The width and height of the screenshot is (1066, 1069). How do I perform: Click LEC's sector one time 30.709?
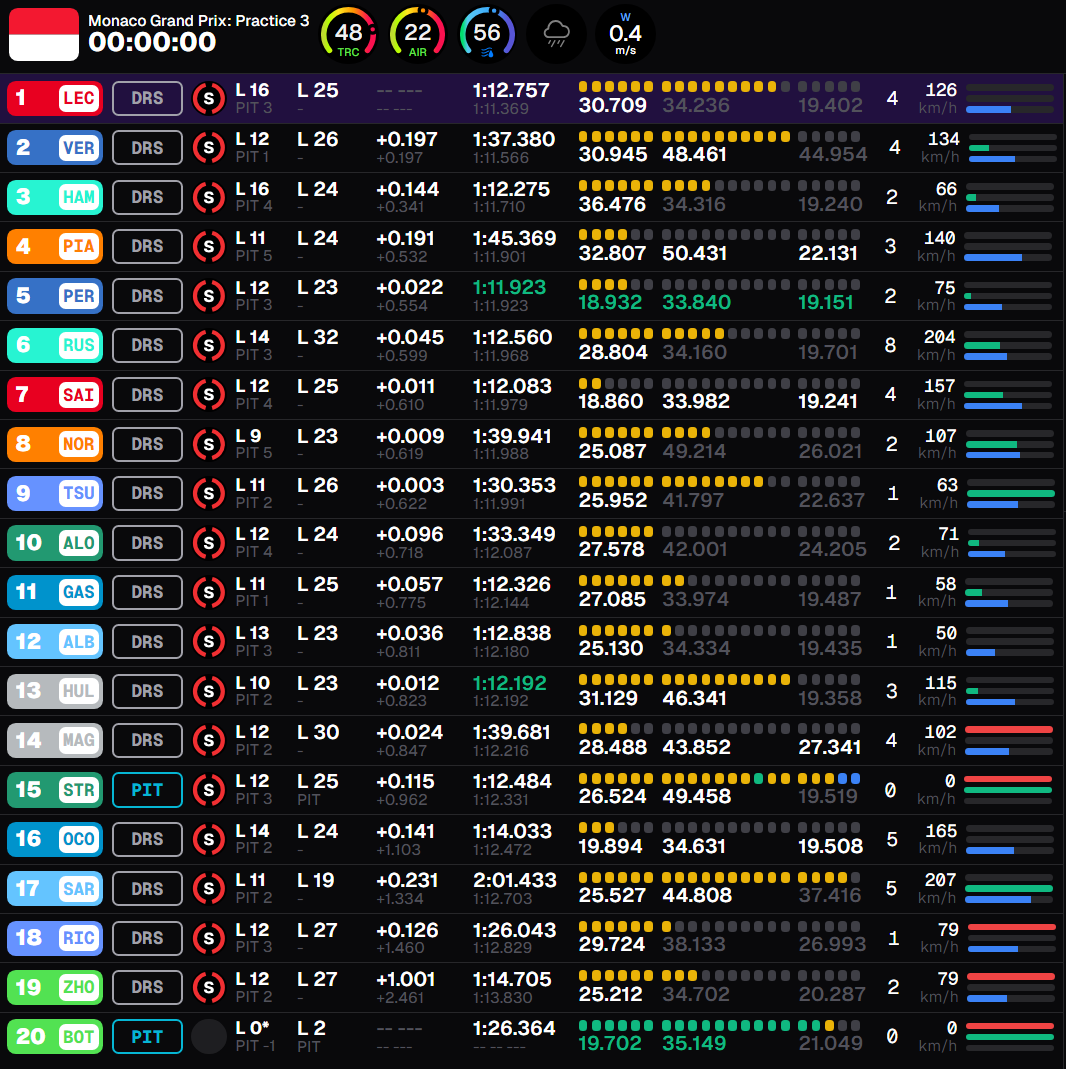[612, 105]
